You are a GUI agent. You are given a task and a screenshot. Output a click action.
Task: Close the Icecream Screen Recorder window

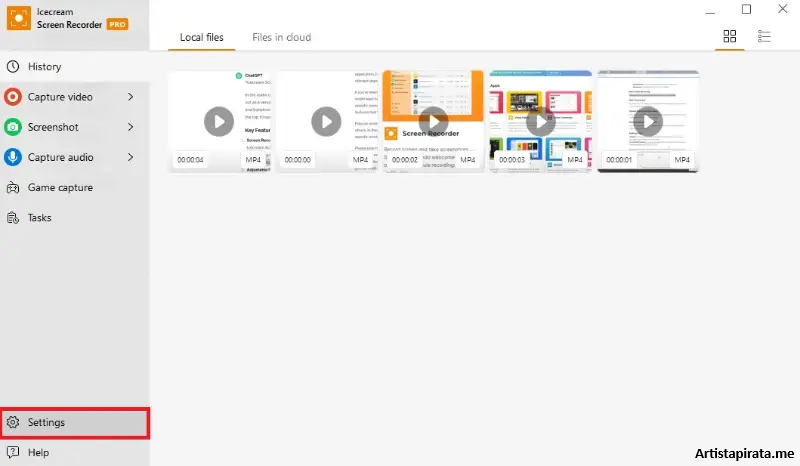(782, 9)
